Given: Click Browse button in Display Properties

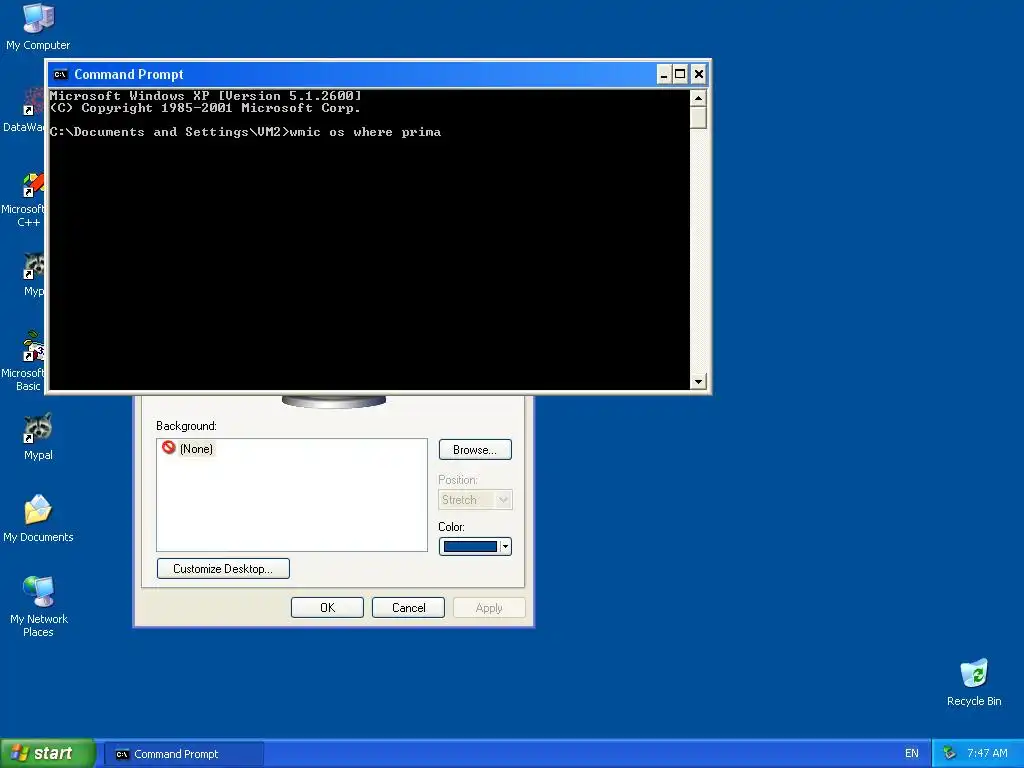Looking at the screenshot, I should point(475,449).
